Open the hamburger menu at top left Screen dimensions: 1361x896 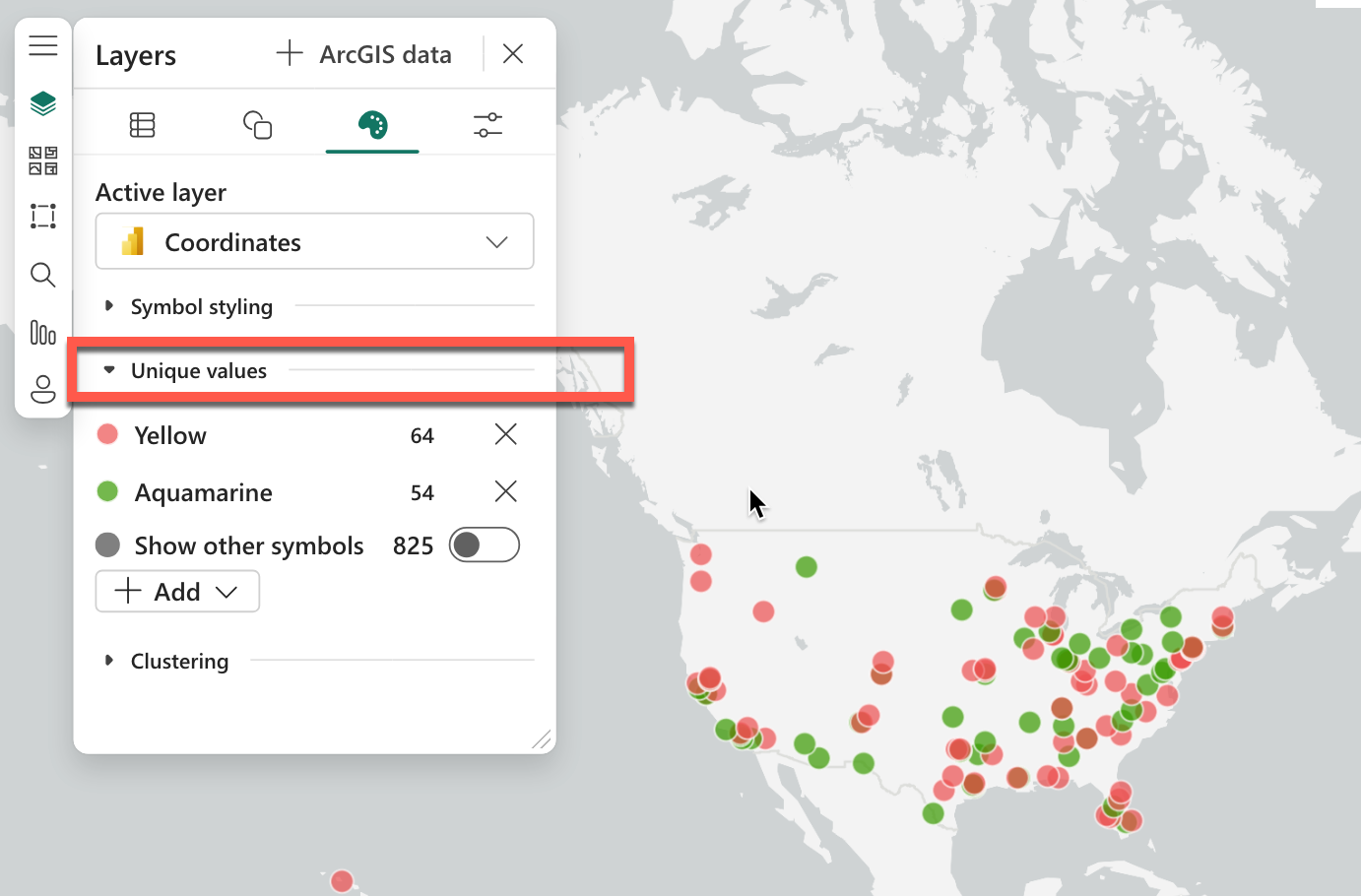tap(42, 44)
